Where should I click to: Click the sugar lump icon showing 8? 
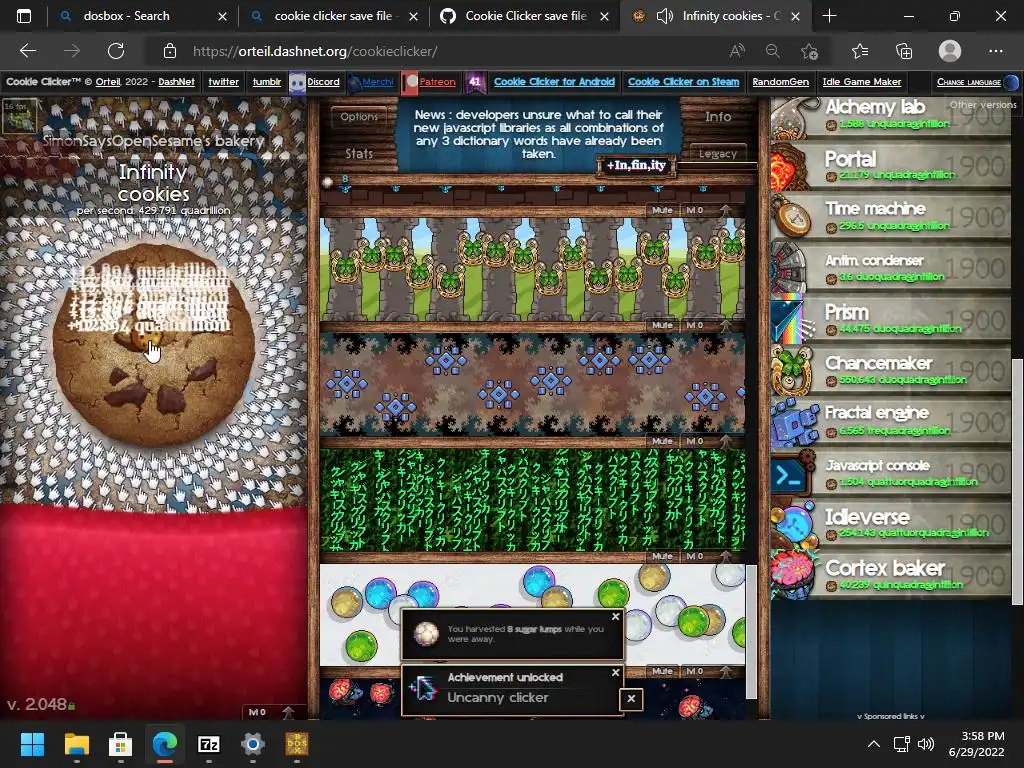point(328,182)
